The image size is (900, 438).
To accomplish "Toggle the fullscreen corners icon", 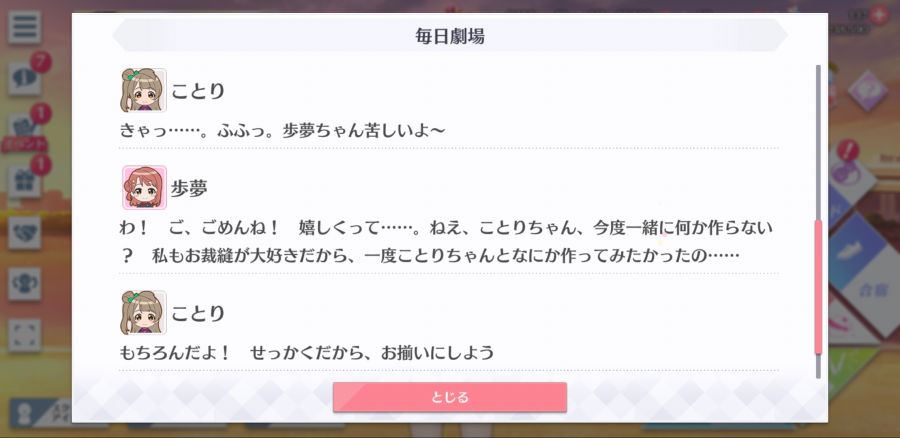I will click(x=24, y=335).
